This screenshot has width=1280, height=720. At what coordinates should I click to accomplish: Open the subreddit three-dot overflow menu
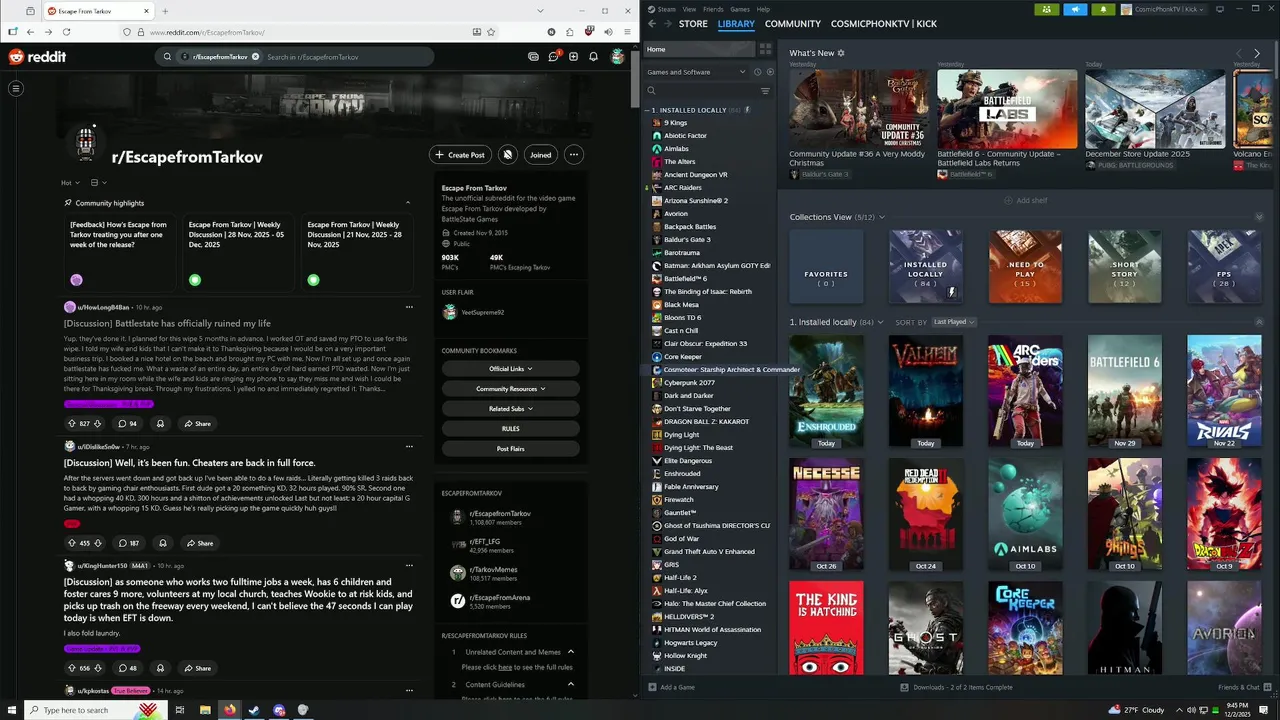573,155
